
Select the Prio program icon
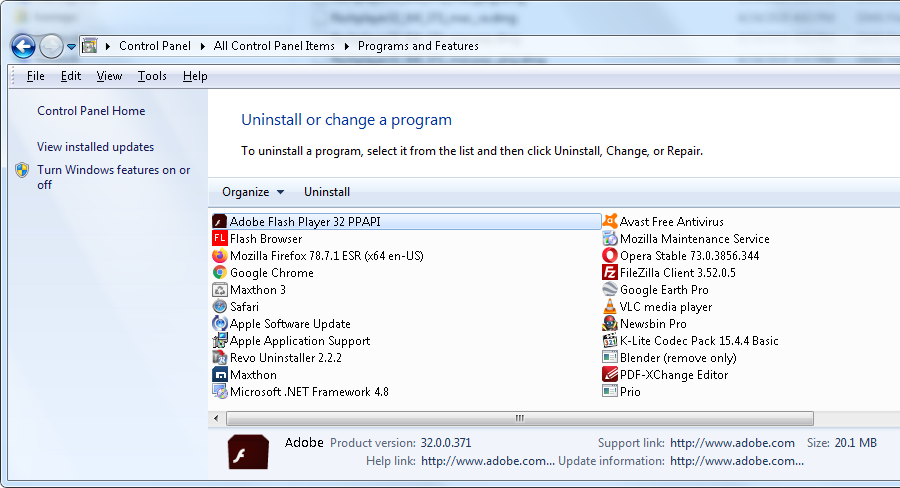click(610, 392)
